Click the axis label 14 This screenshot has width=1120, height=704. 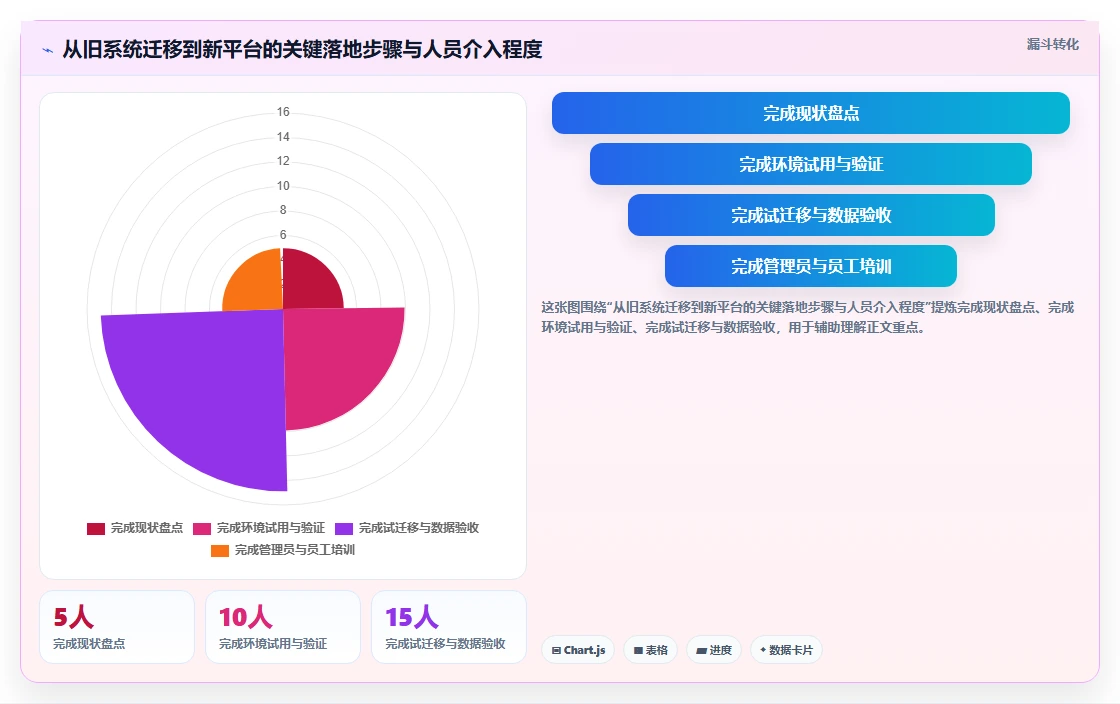coord(283,136)
